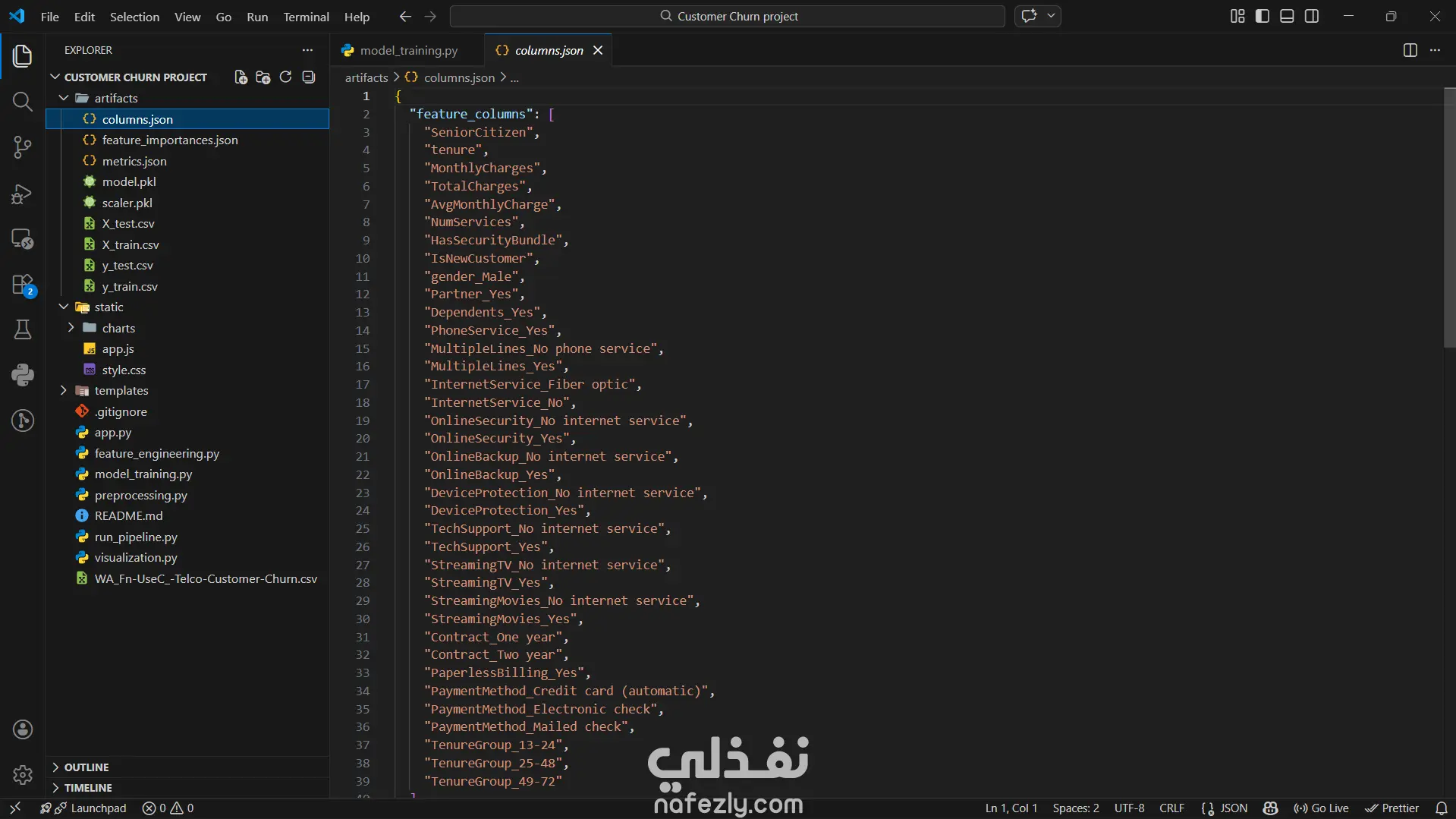Image resolution: width=1456 pixels, height=819 pixels.
Task: Open the Terminal menu
Action: (306, 17)
